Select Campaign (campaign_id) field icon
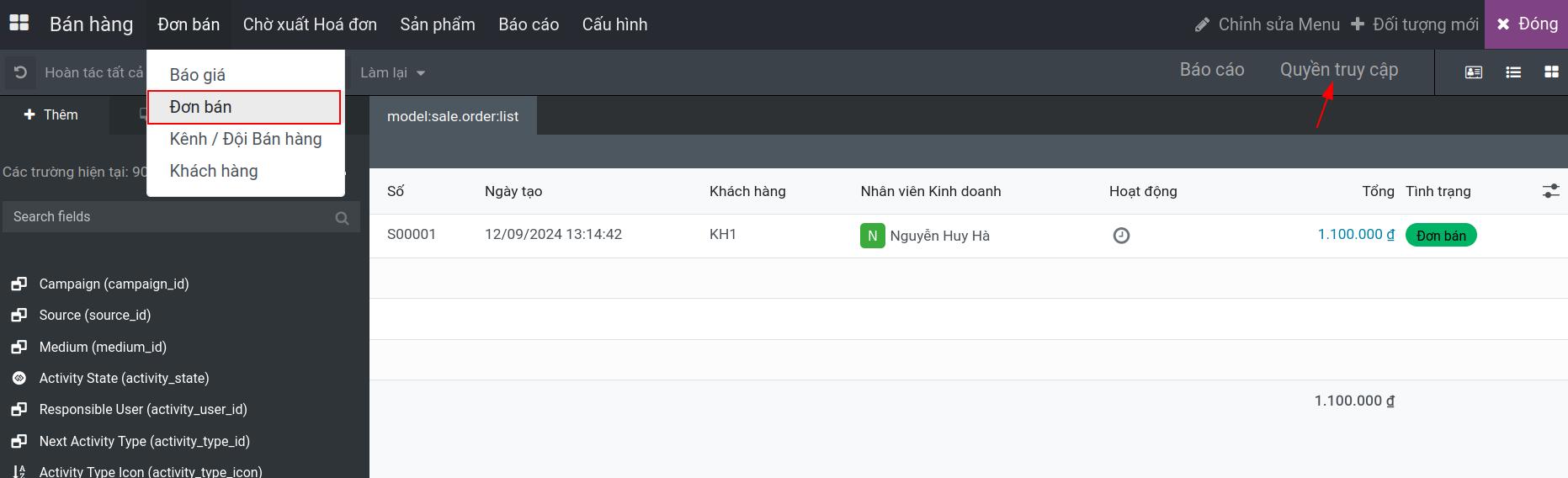Viewport: 1568px width, 478px height. [x=19, y=284]
